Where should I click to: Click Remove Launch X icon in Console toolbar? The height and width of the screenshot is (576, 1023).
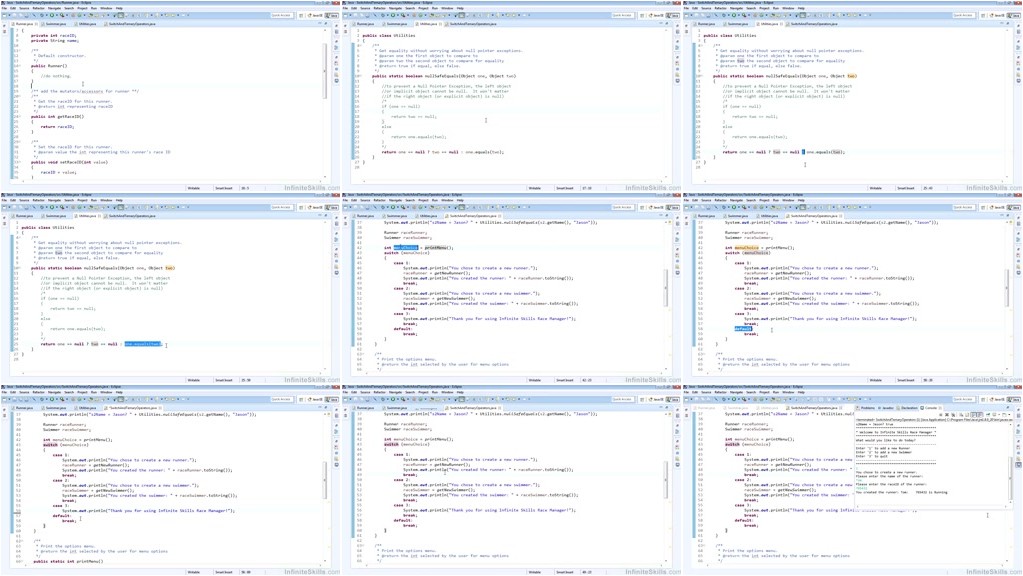(x=947, y=415)
